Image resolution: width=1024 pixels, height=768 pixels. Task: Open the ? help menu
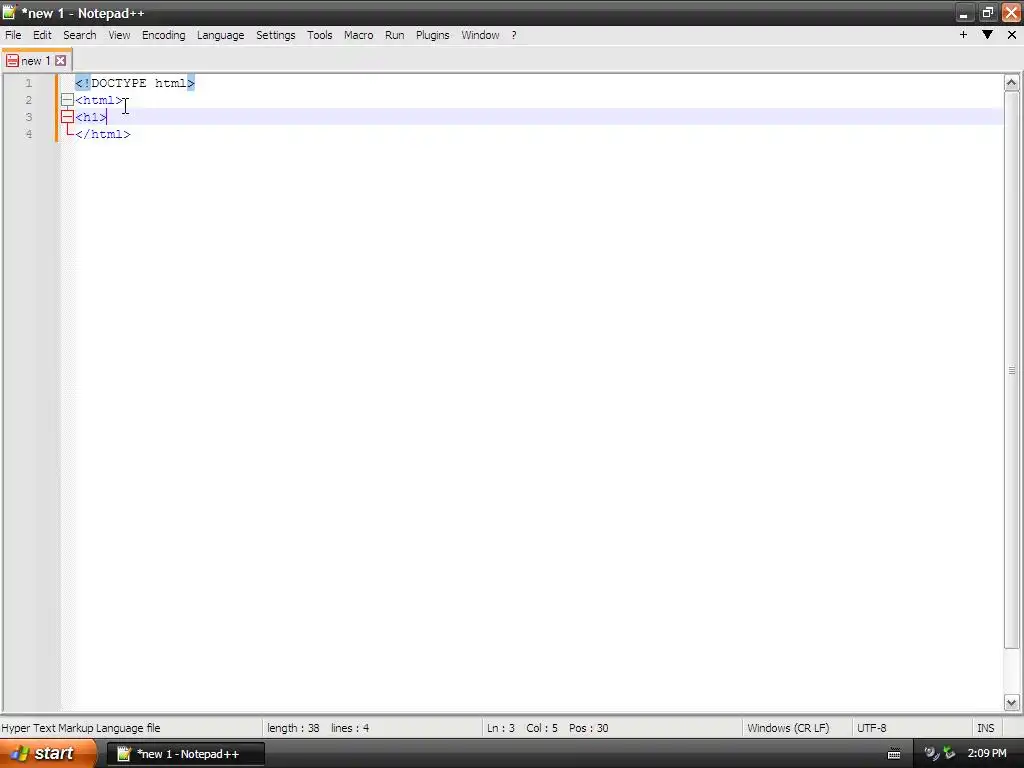pyautogui.click(x=514, y=35)
